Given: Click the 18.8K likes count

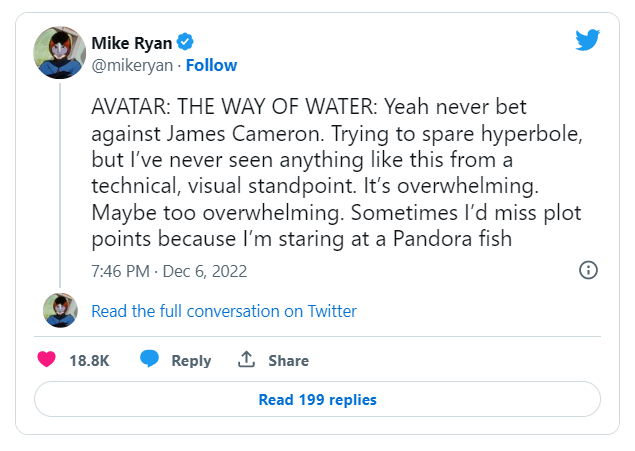Looking at the screenshot, I should coord(89,360).
